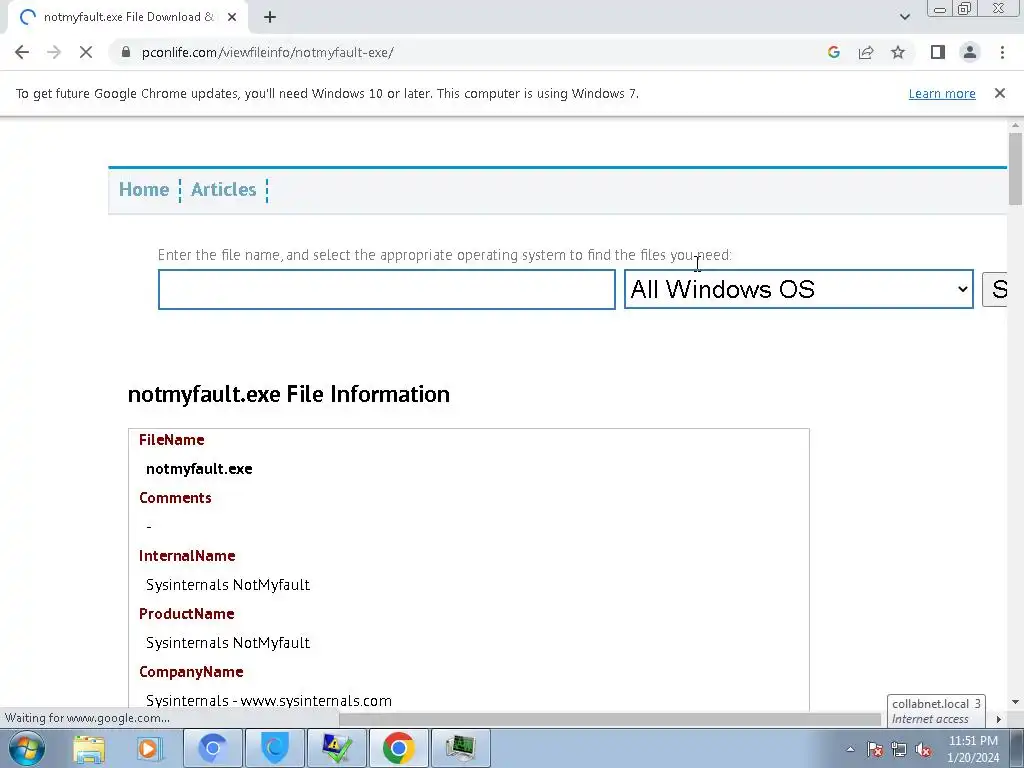Image resolution: width=1024 pixels, height=768 pixels.
Task: Open tab search chevron
Action: coord(904,17)
